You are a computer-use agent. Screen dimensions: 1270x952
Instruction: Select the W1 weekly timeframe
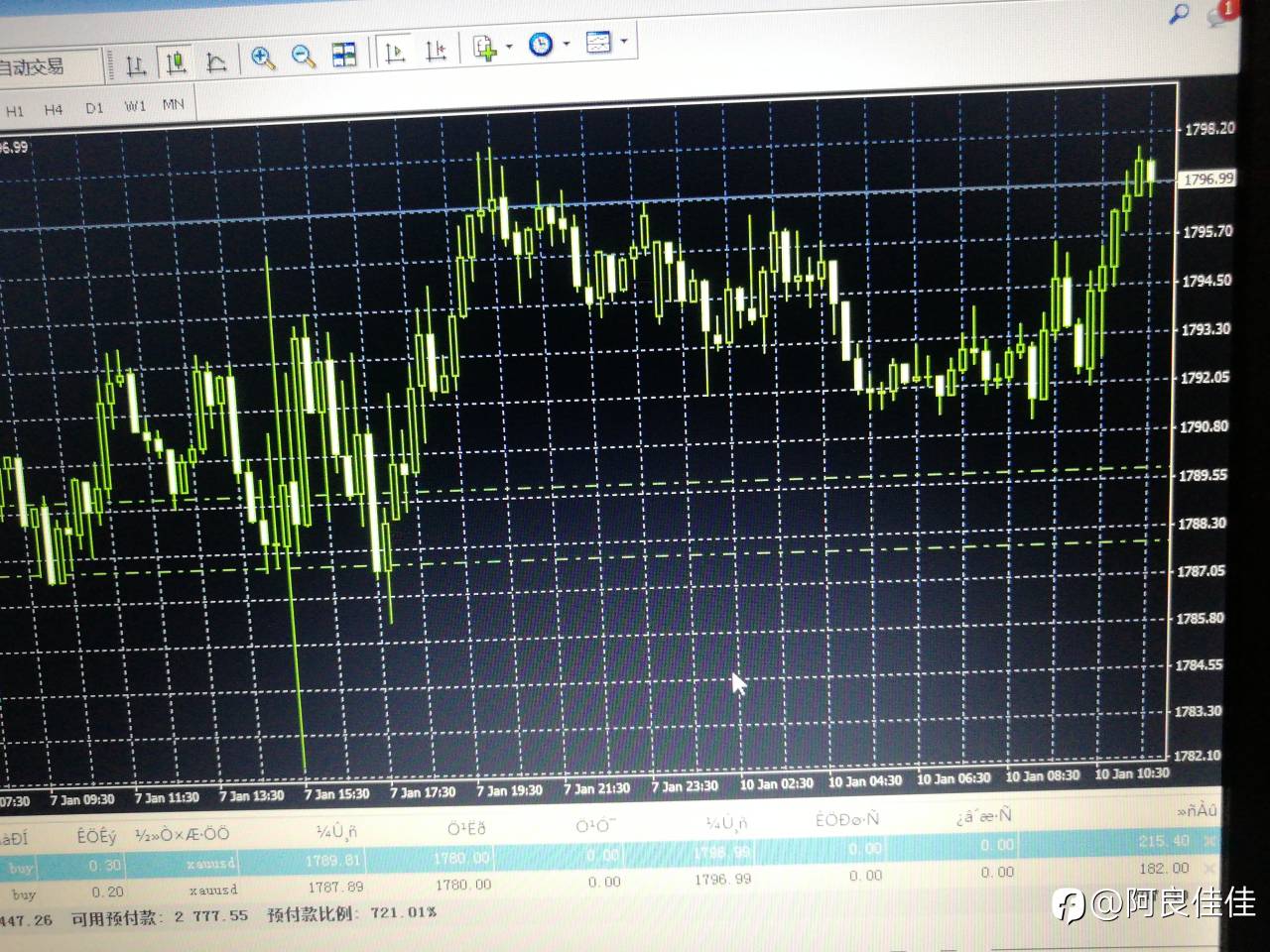click(x=134, y=105)
